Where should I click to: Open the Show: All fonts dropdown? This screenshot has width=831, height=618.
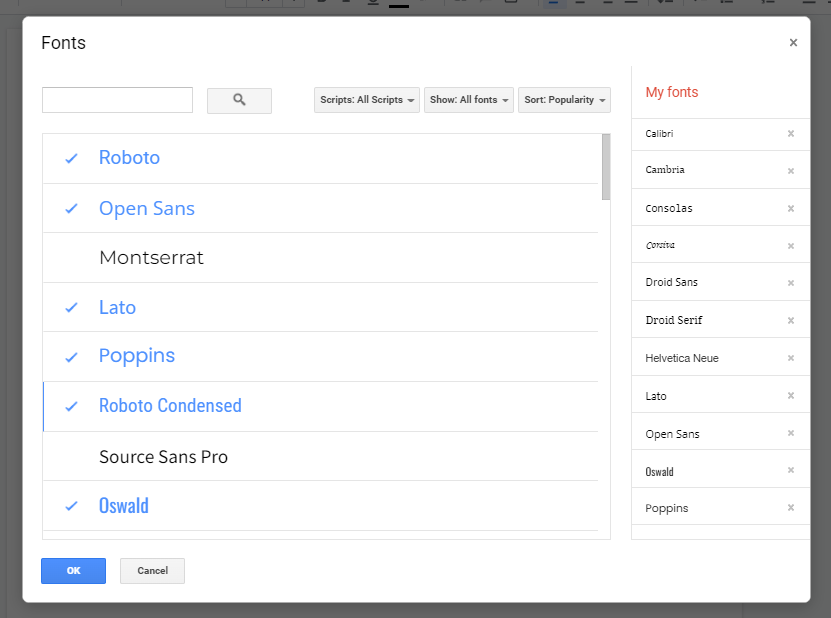tap(468, 100)
